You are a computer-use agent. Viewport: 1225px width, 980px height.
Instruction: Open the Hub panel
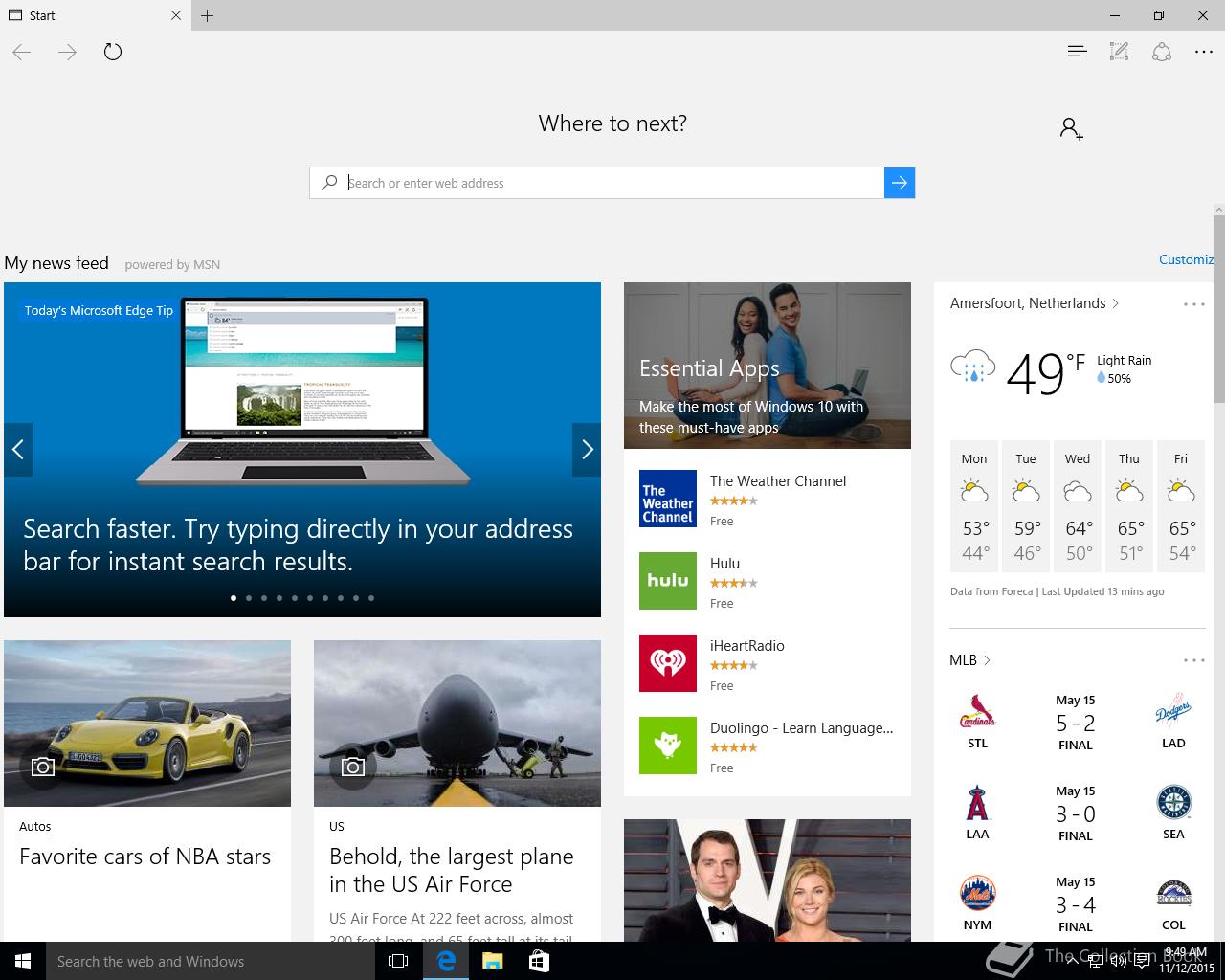[1077, 52]
